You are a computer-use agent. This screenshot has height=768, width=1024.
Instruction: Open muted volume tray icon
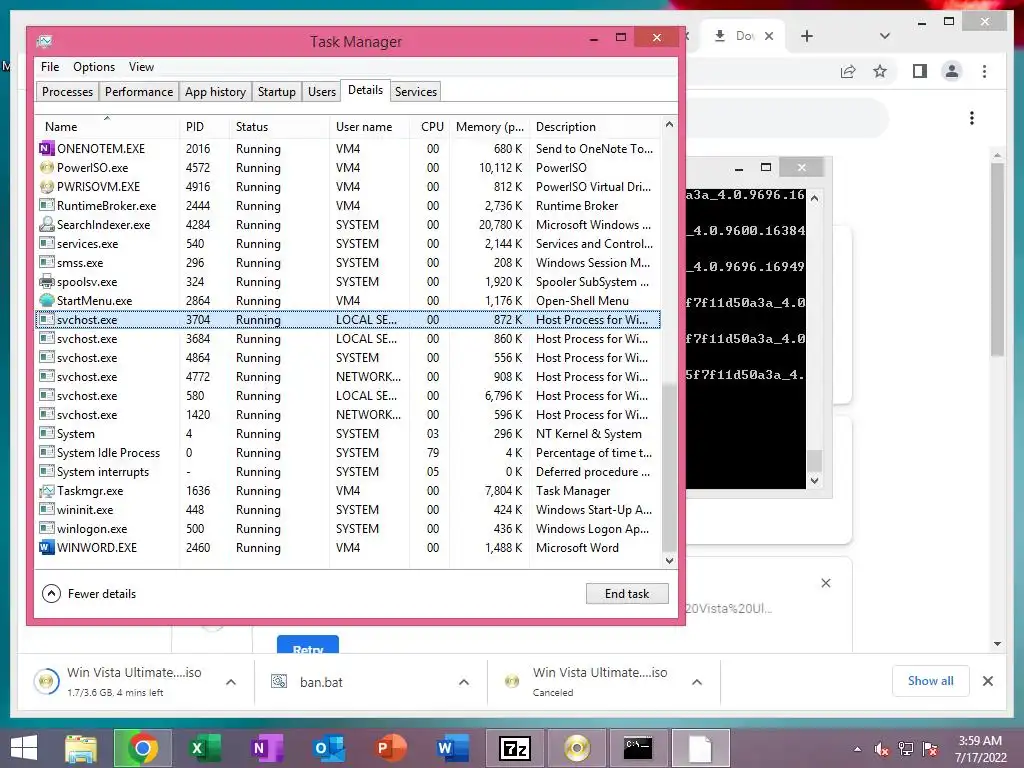click(x=882, y=750)
